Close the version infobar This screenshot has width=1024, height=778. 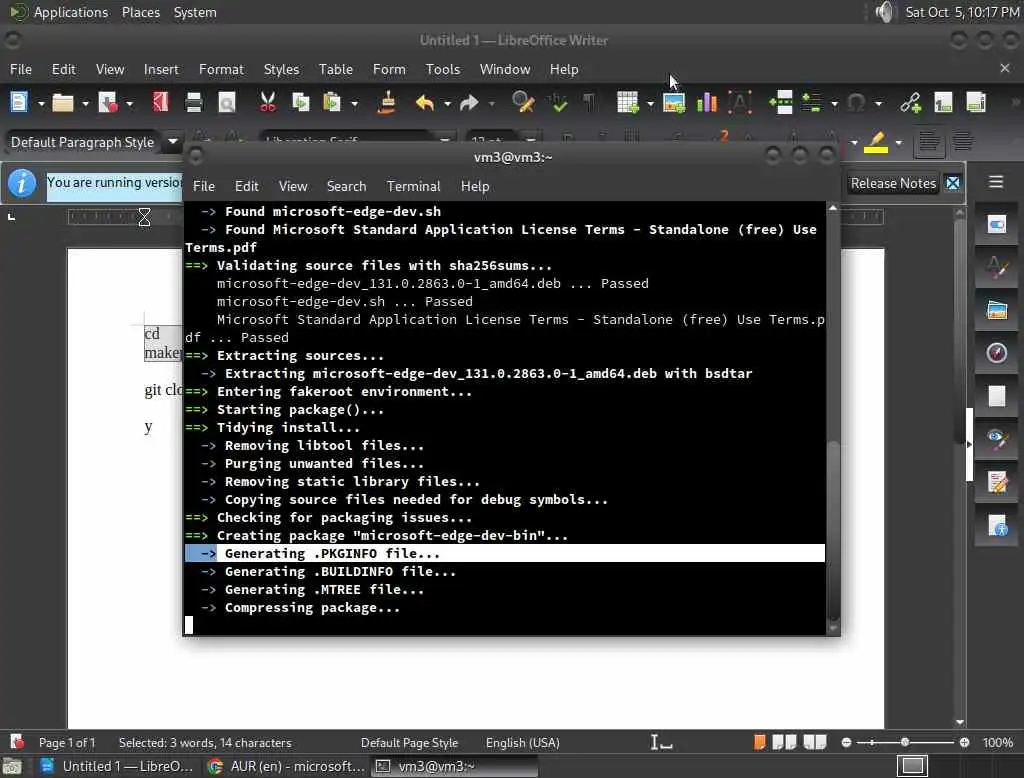953,184
